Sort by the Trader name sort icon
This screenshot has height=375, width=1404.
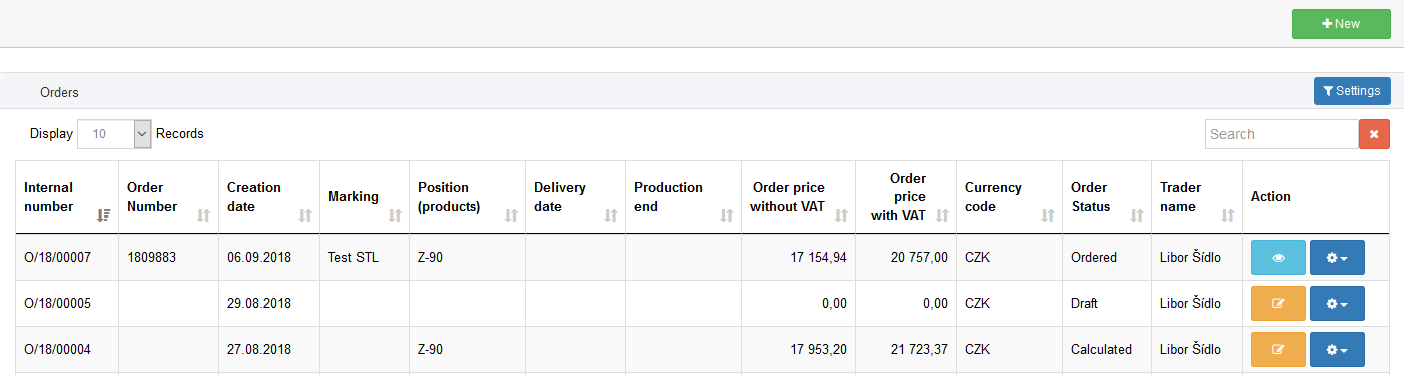tap(1228, 215)
